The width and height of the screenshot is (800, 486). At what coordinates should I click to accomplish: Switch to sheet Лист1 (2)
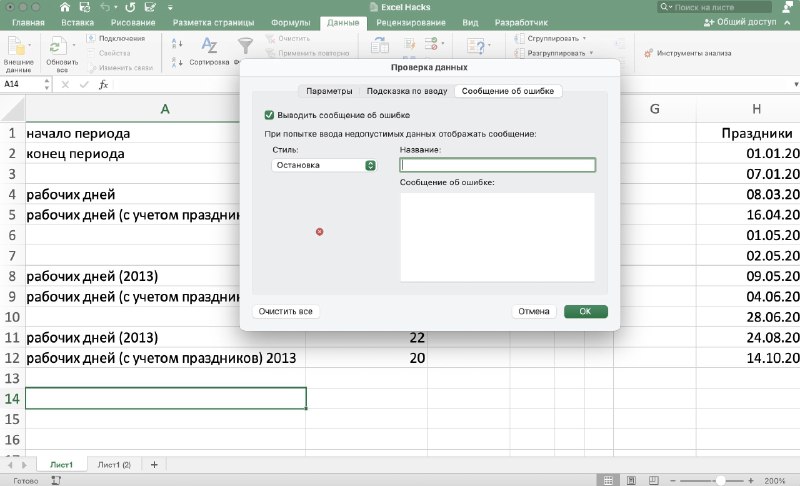tap(114, 465)
